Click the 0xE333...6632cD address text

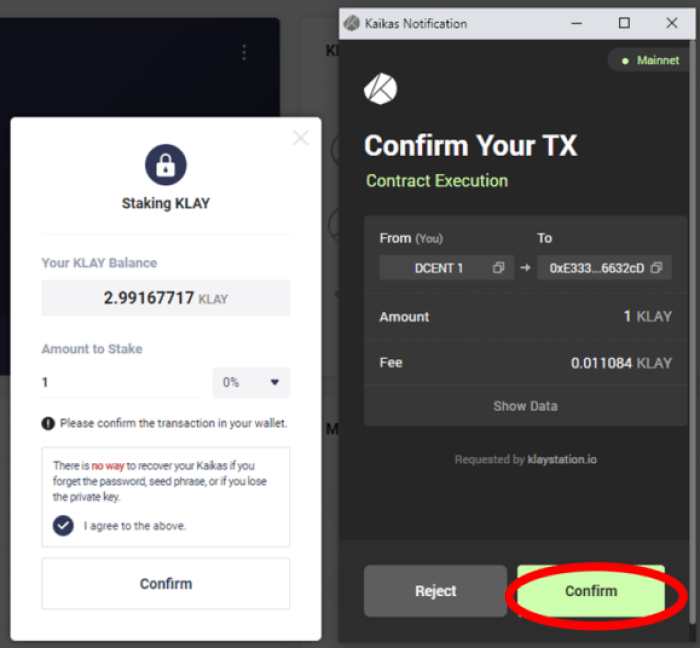[596, 268]
